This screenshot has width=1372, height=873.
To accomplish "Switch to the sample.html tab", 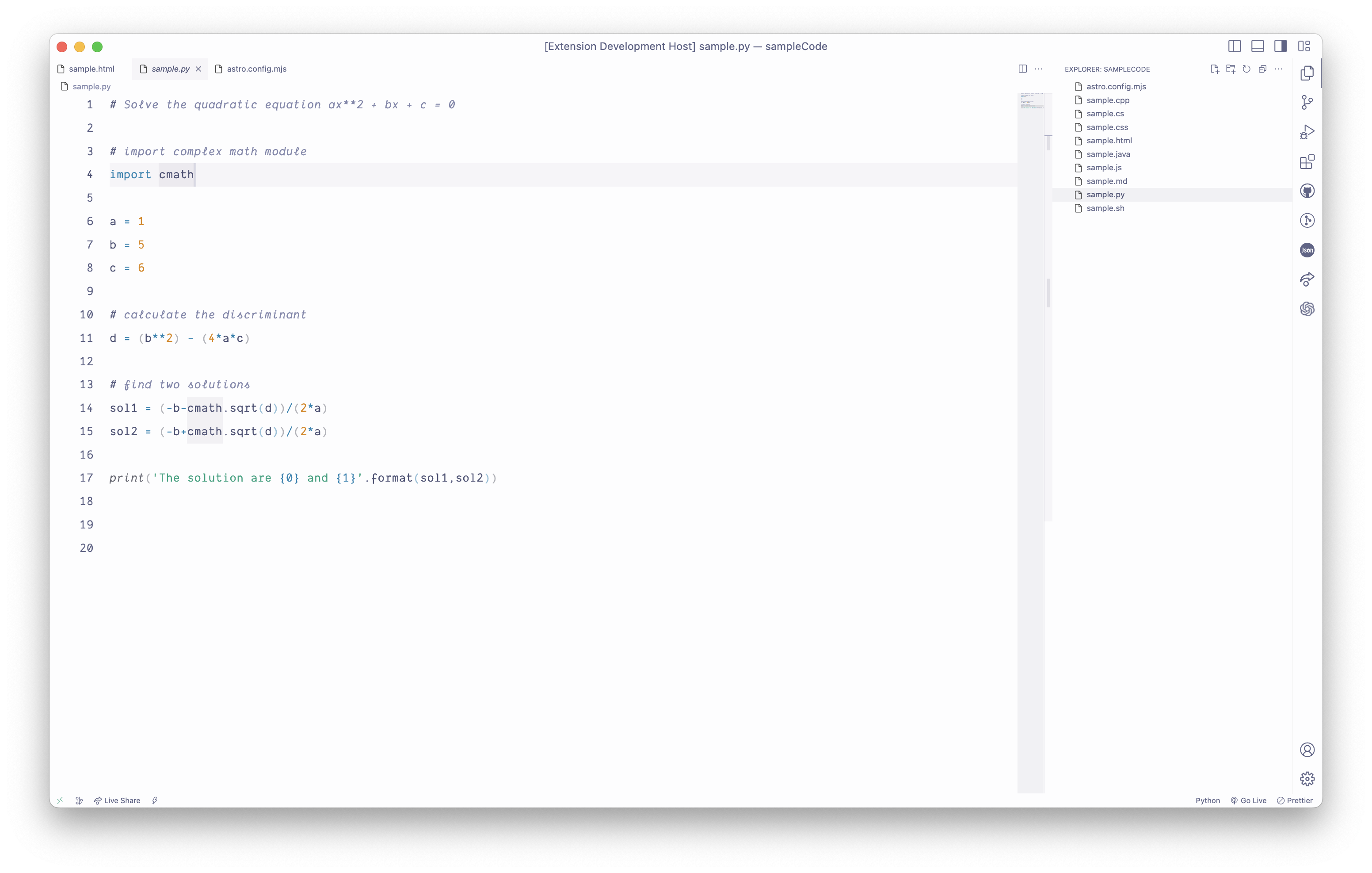I will click(91, 69).
